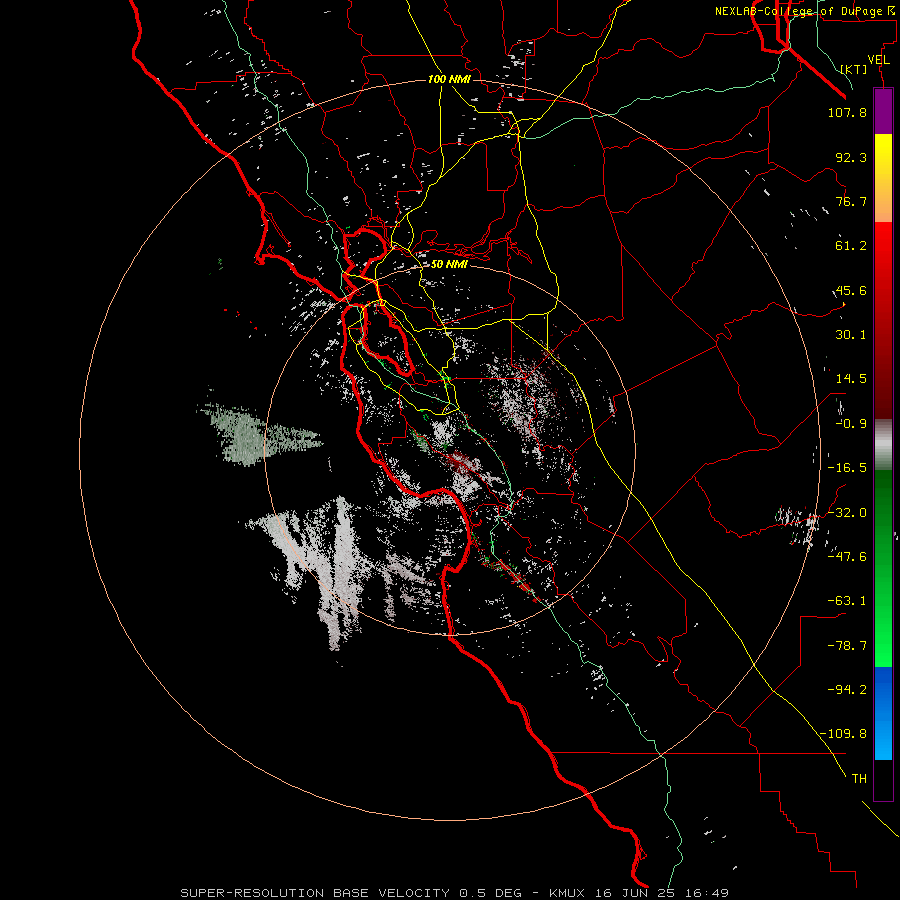Click the -32.0 legend value
Viewport: 900px width, 900px height.
pyautogui.click(x=847, y=513)
